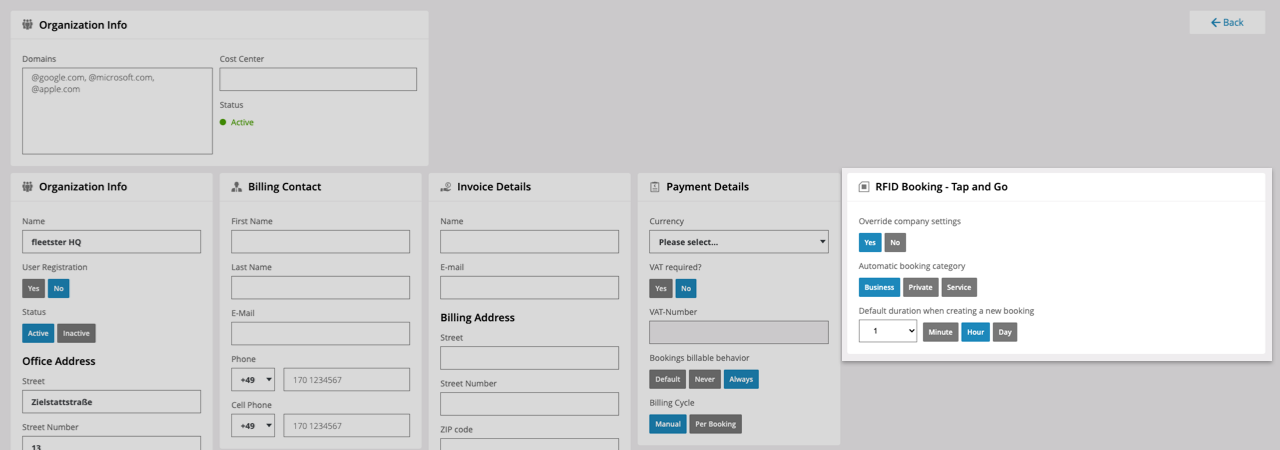
Task: Click the organization Name field fleetster HQ
Action: coord(111,242)
